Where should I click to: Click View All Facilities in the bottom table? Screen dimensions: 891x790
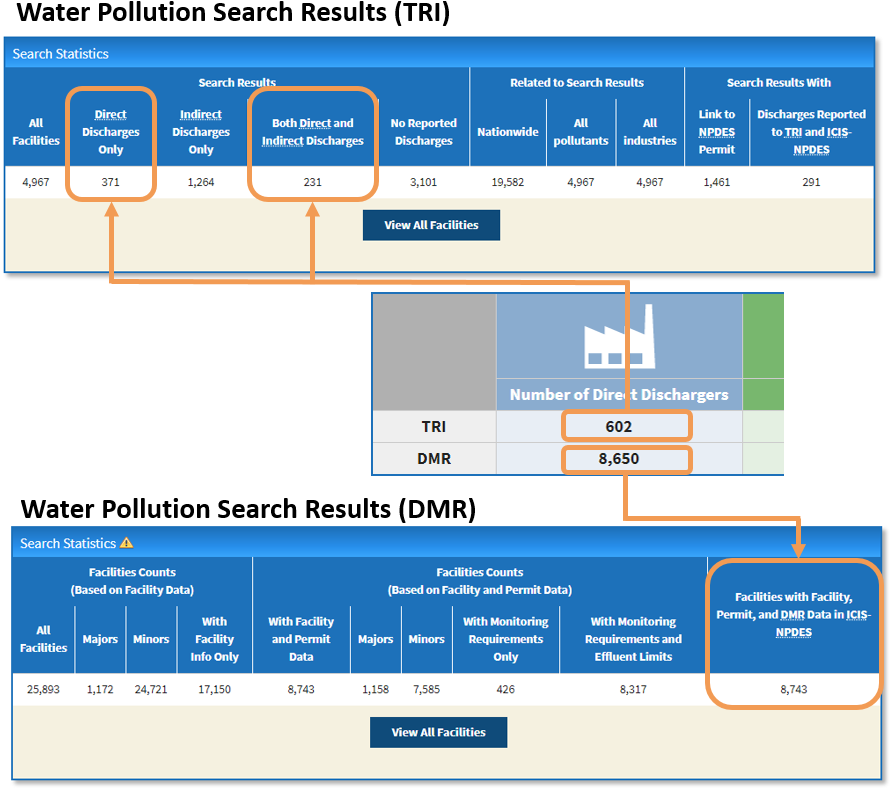(438, 732)
